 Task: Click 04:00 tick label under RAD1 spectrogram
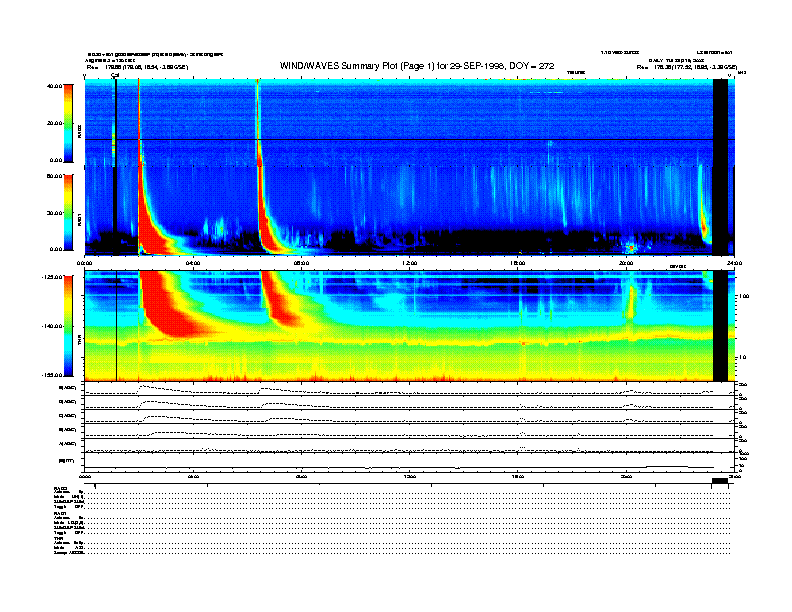(x=193, y=263)
